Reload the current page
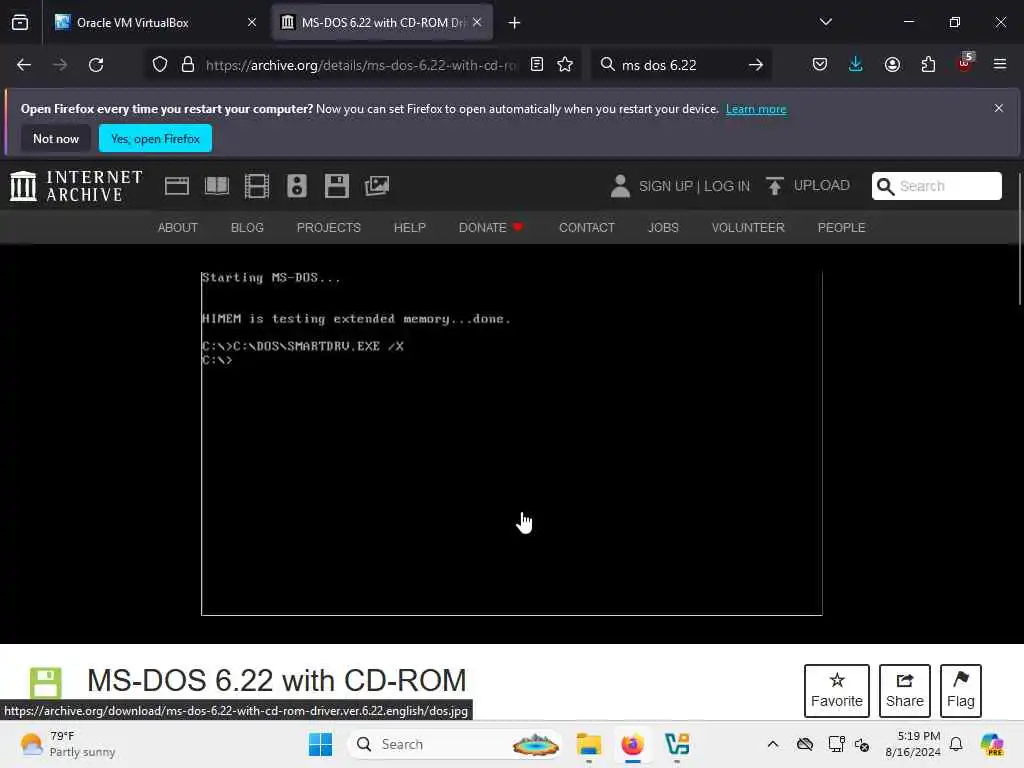 (x=96, y=65)
